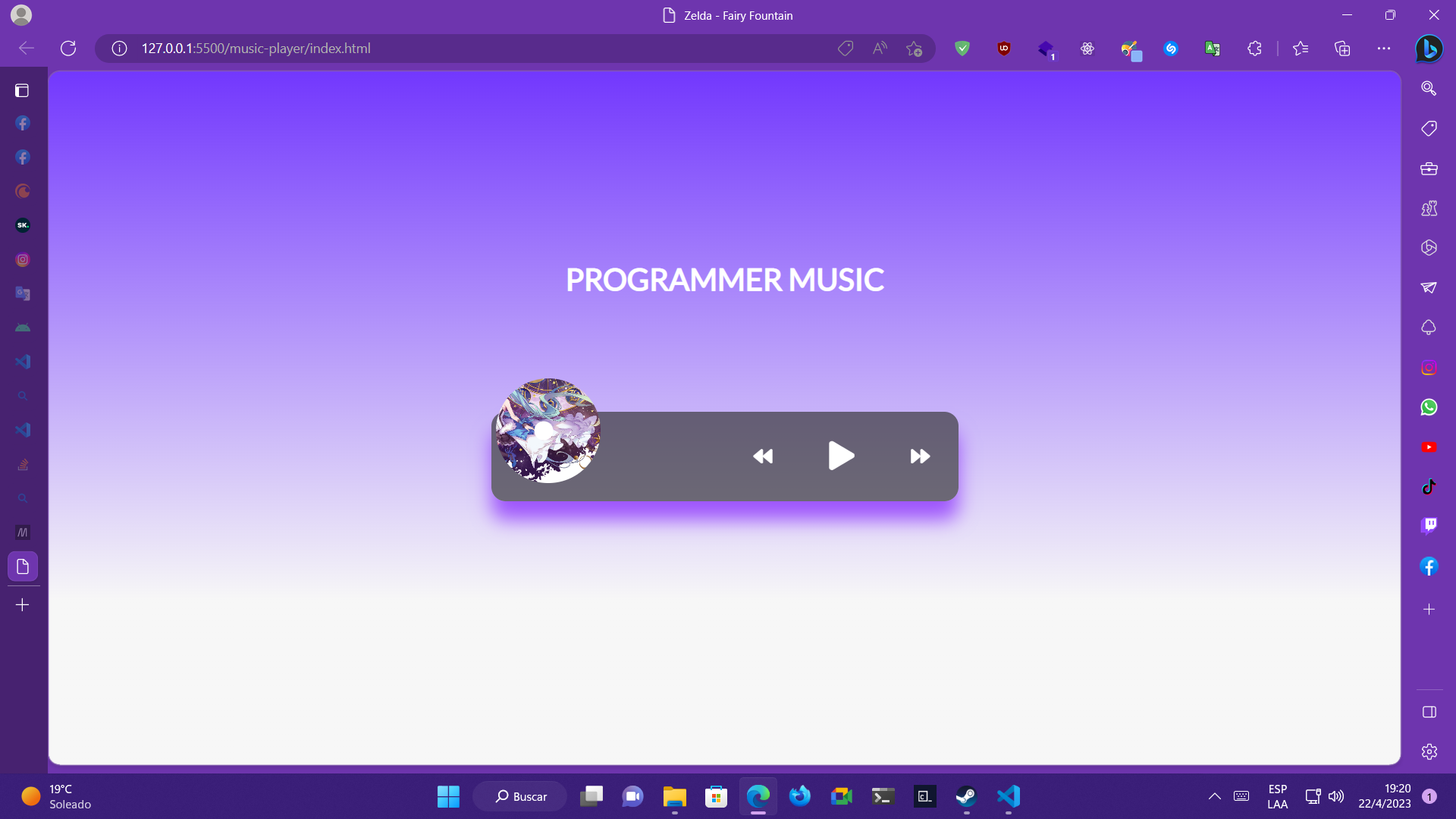Skip back to the previous song
The height and width of the screenshot is (819, 1456).
(x=763, y=457)
